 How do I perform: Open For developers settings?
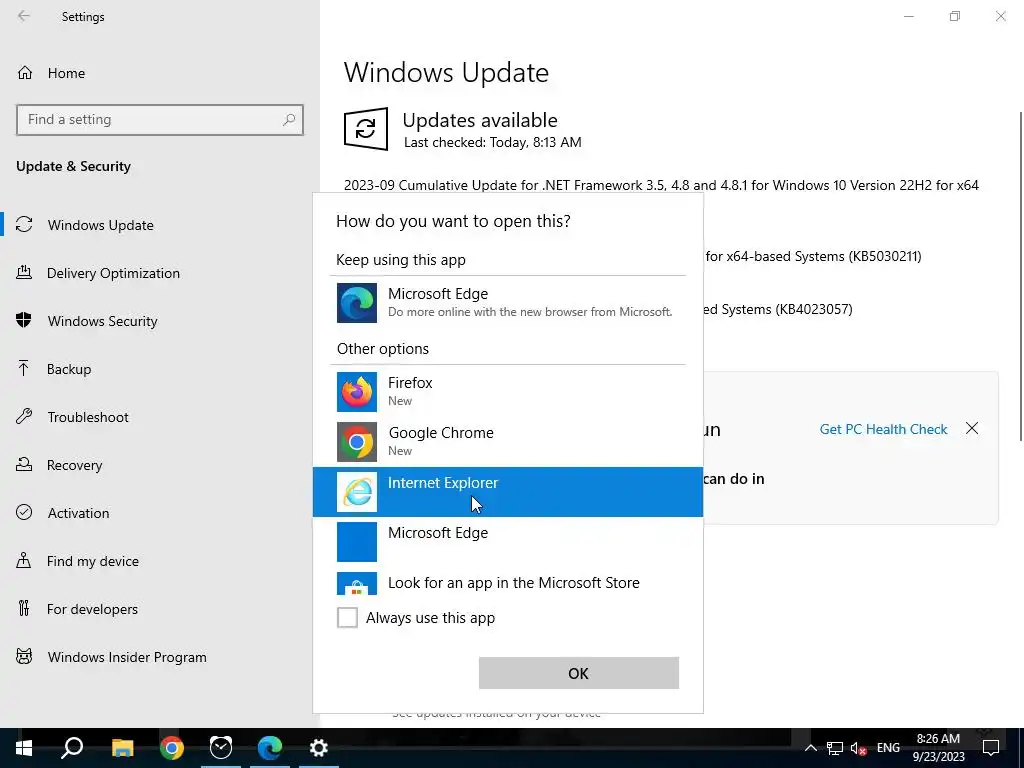[160, 609]
